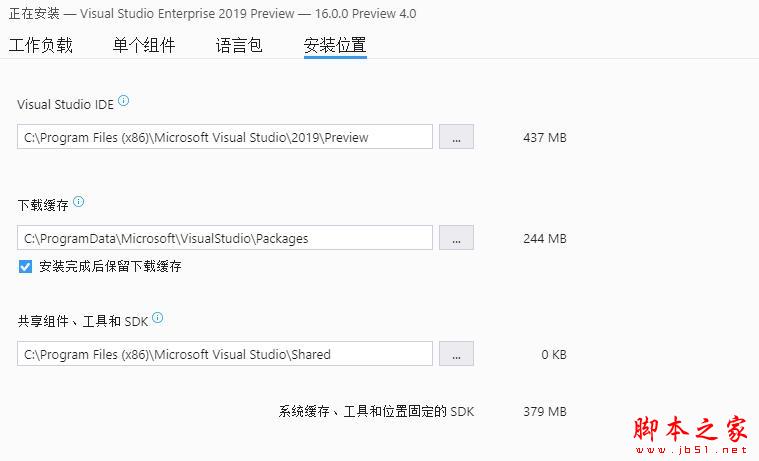
Task: Toggle 安装完成后保留下载缓存 checkbox
Action: coord(25,266)
